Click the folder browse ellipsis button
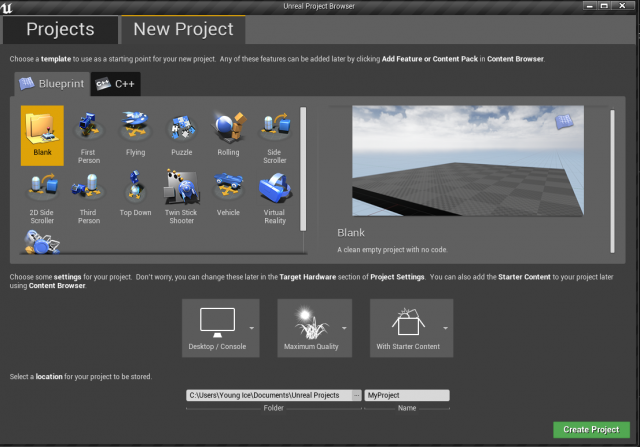This screenshot has height=447, width=640. pos(357,395)
